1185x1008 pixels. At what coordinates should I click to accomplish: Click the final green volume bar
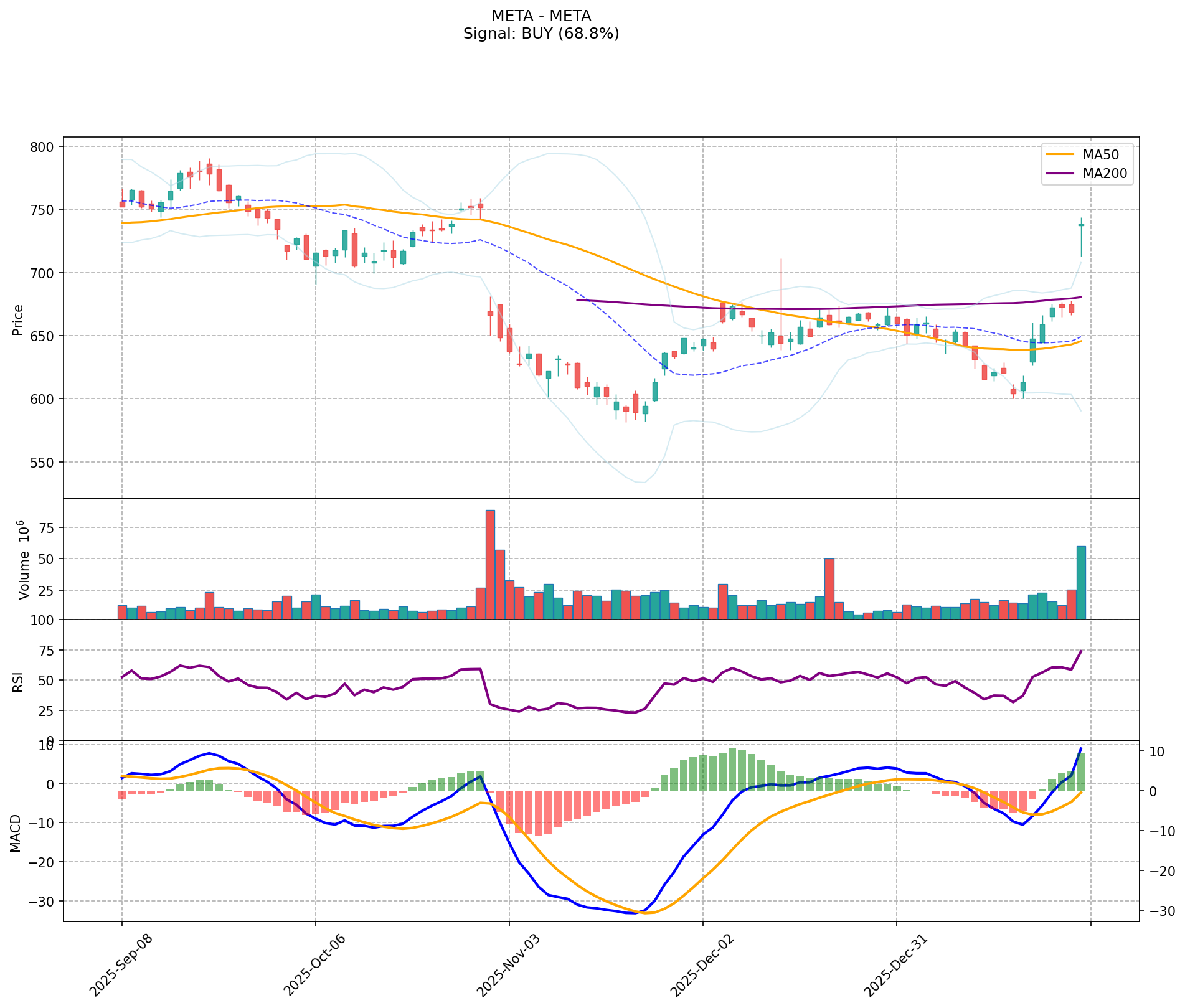(x=1081, y=582)
